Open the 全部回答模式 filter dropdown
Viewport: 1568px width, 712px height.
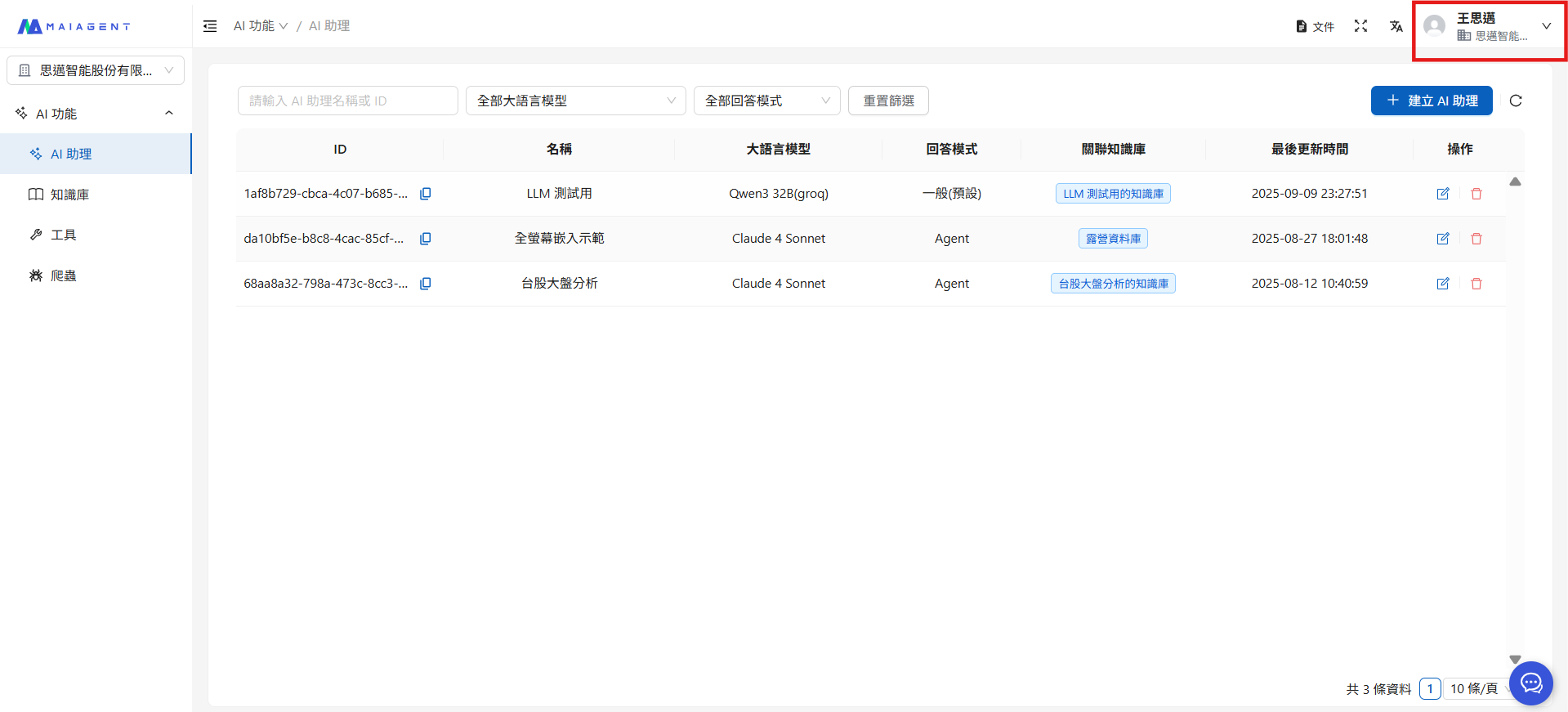[x=766, y=101]
